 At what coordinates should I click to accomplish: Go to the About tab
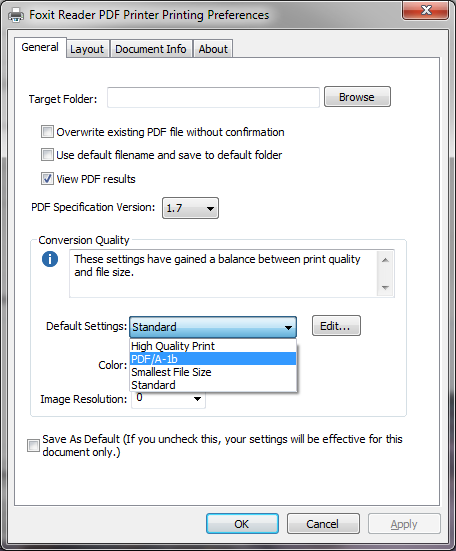213,49
